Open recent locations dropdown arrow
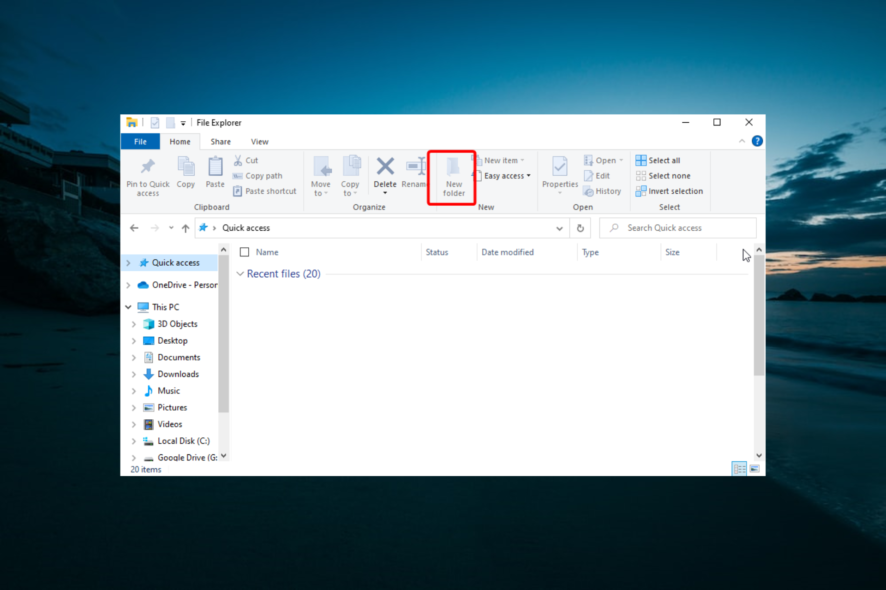Image resolution: width=886 pixels, height=590 pixels. pos(171,228)
